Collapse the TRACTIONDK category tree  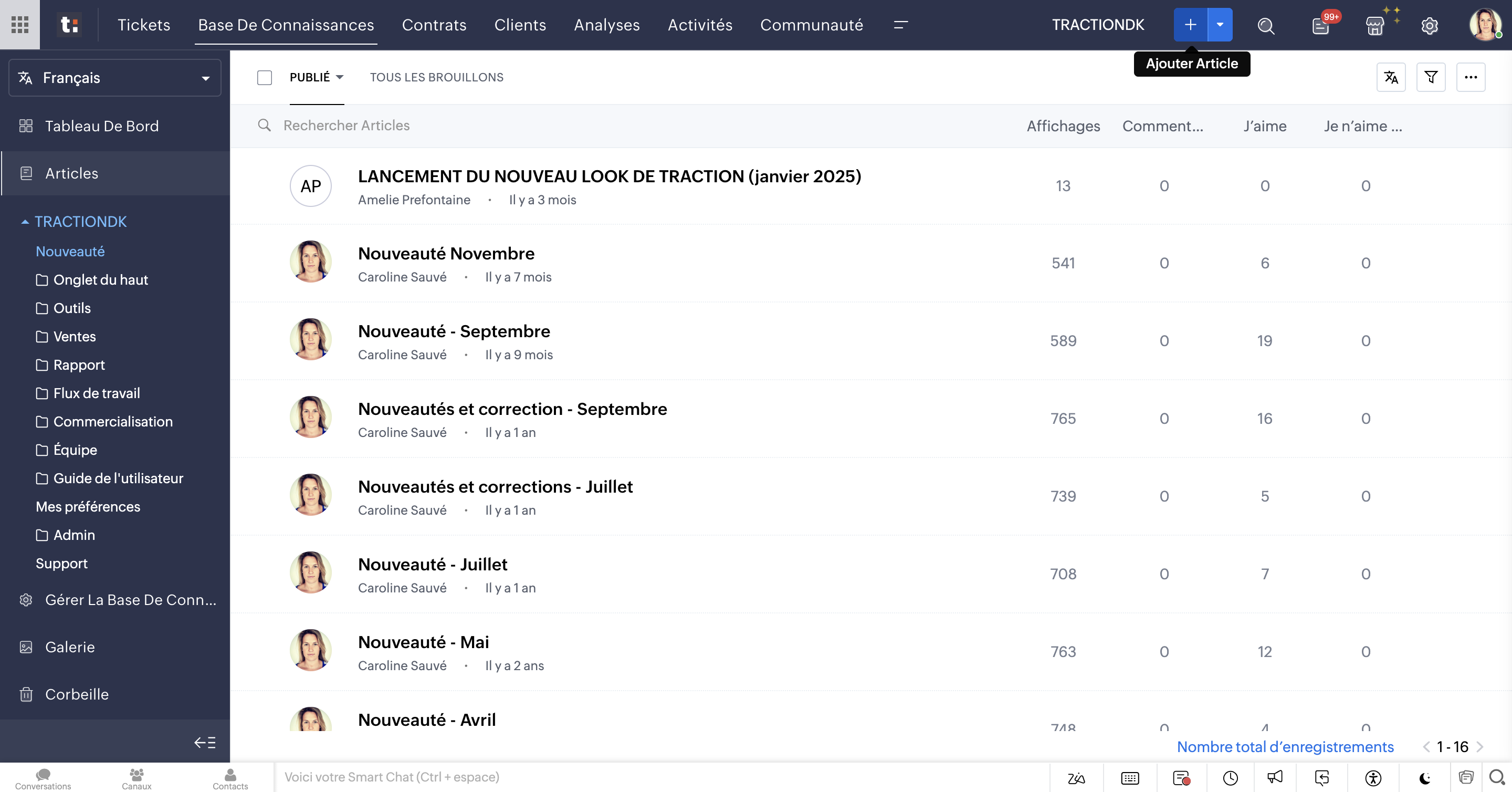pos(25,221)
